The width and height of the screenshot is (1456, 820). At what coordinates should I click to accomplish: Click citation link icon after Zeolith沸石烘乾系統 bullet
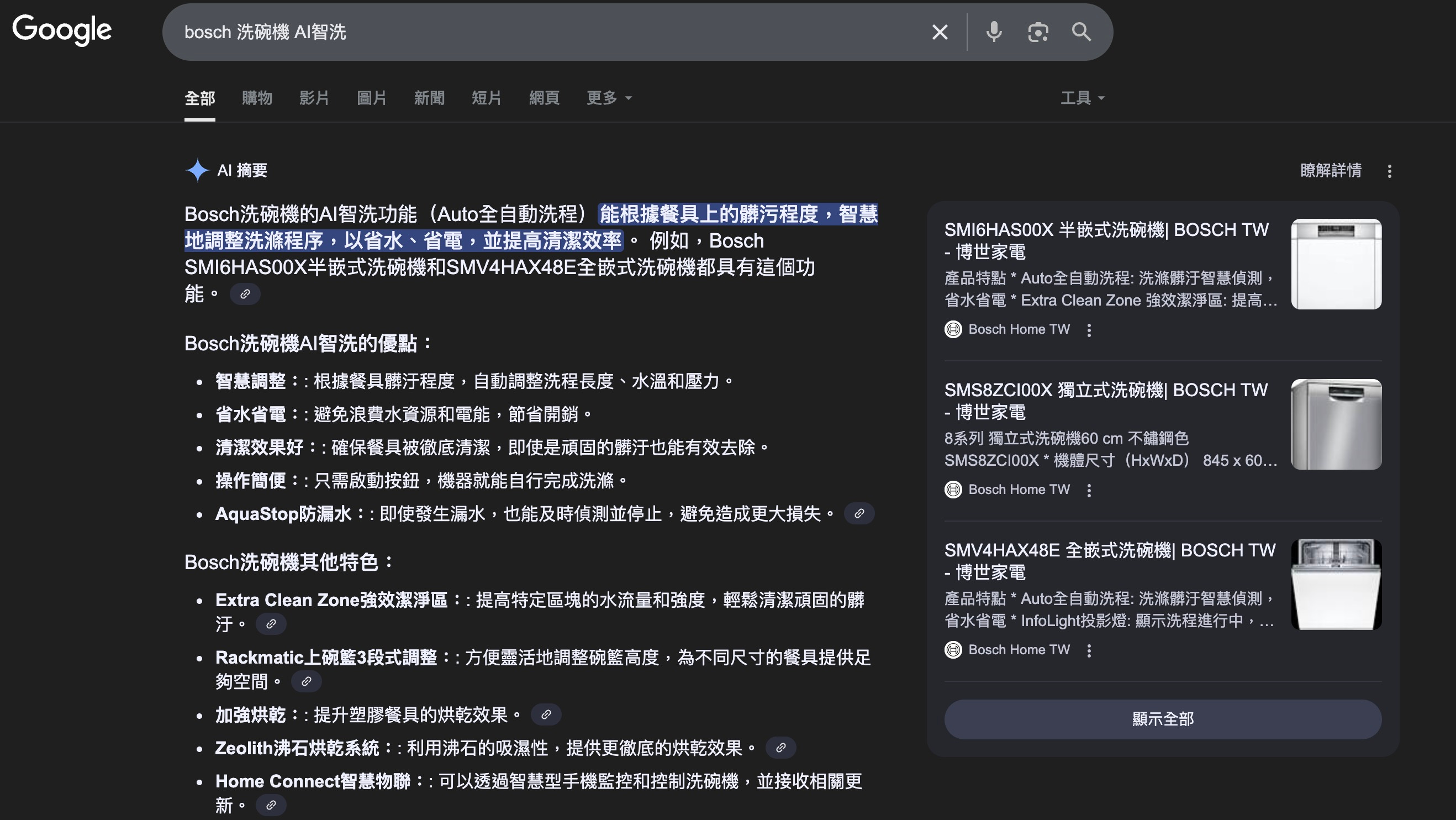click(x=780, y=748)
